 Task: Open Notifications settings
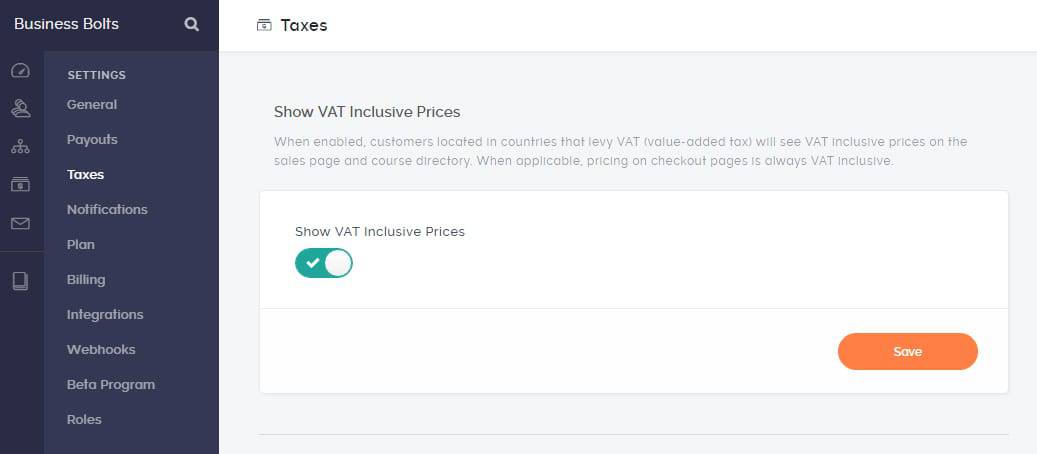tap(107, 210)
